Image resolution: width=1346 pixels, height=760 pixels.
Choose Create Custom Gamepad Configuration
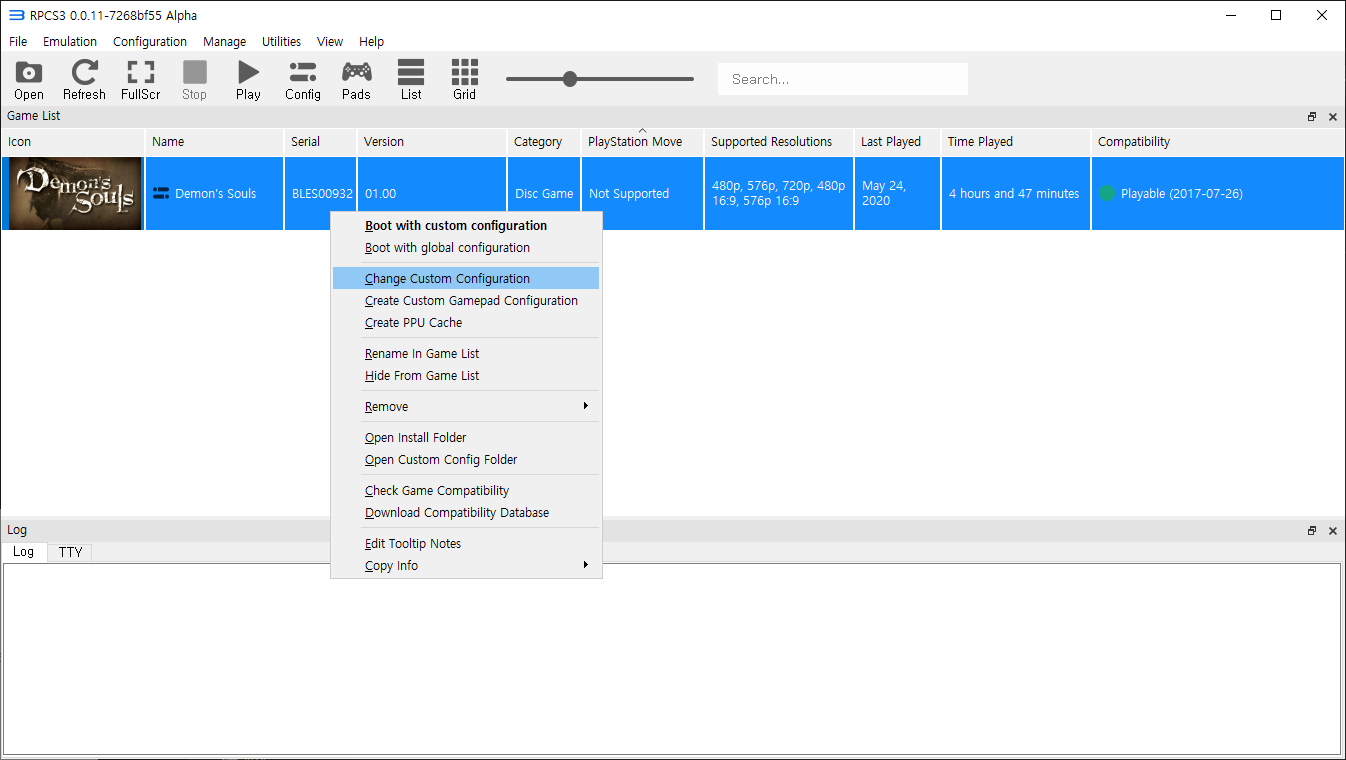pyautogui.click(x=466, y=301)
